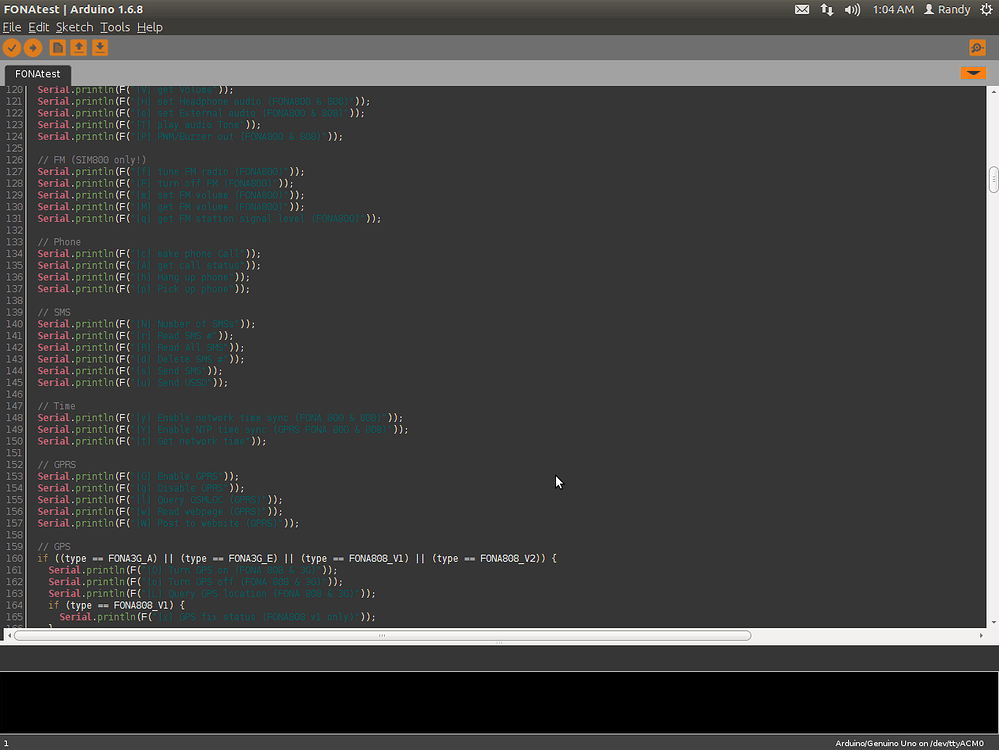Open a sketch via the Open toolbar icon
The height and width of the screenshot is (750, 999).
coord(78,47)
